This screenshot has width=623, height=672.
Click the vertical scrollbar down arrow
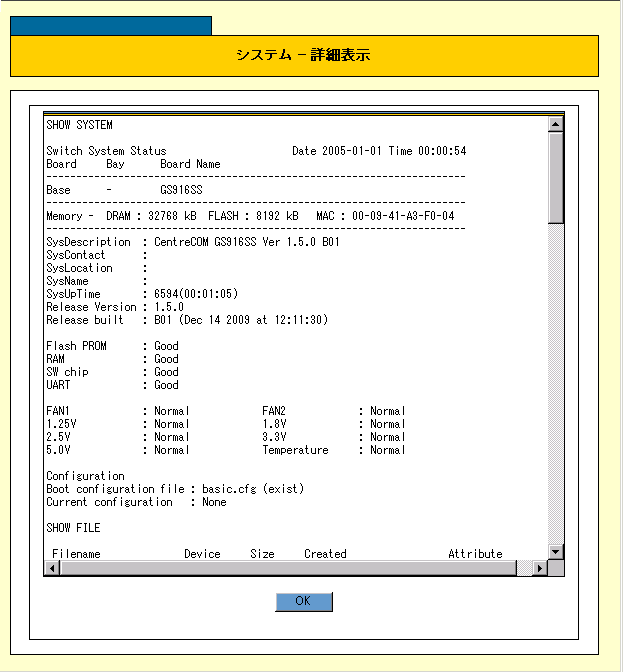point(556,552)
